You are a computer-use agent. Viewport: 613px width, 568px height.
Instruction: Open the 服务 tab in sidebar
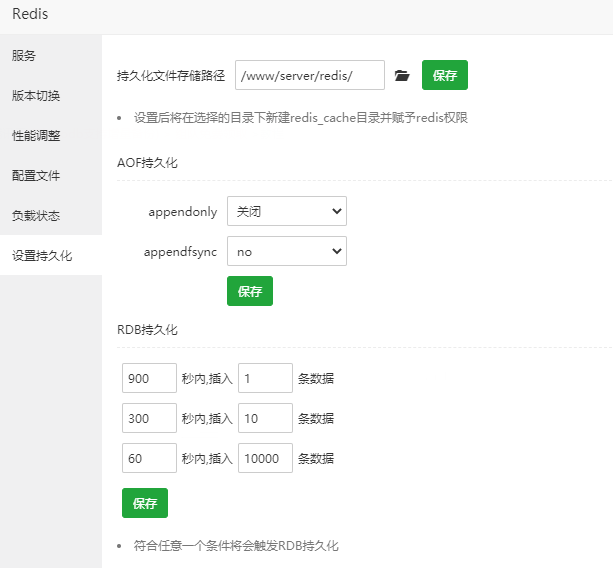tap(51, 56)
